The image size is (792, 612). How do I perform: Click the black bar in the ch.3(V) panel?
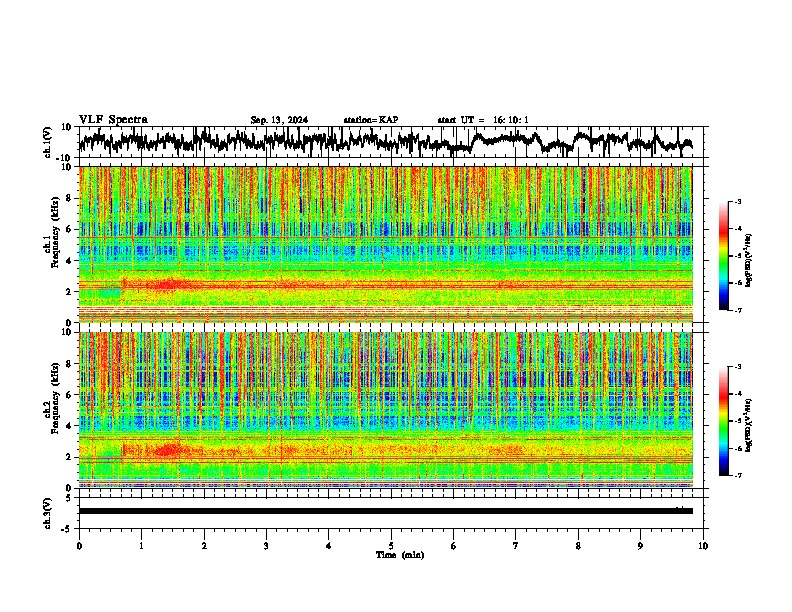(386, 511)
